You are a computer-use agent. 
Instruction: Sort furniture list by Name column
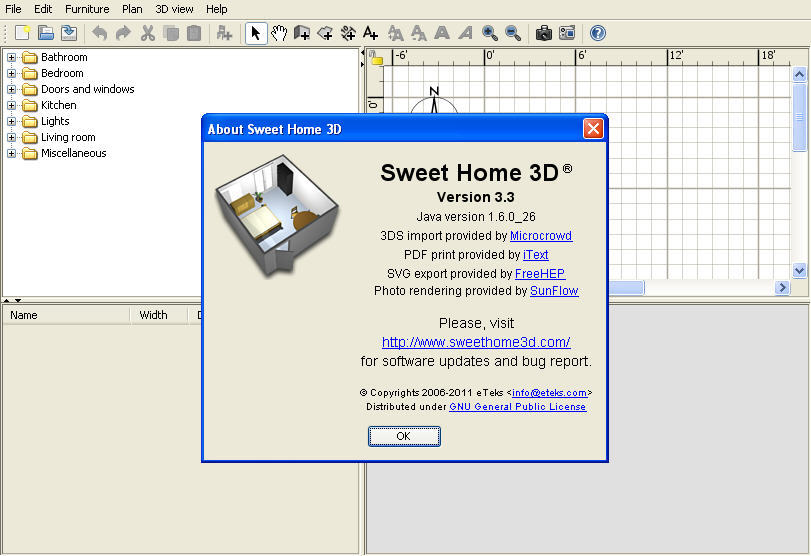(x=66, y=315)
